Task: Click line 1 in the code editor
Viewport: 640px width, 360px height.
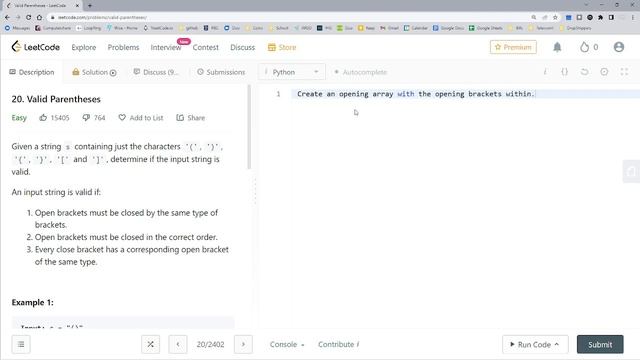Action: click(465, 94)
